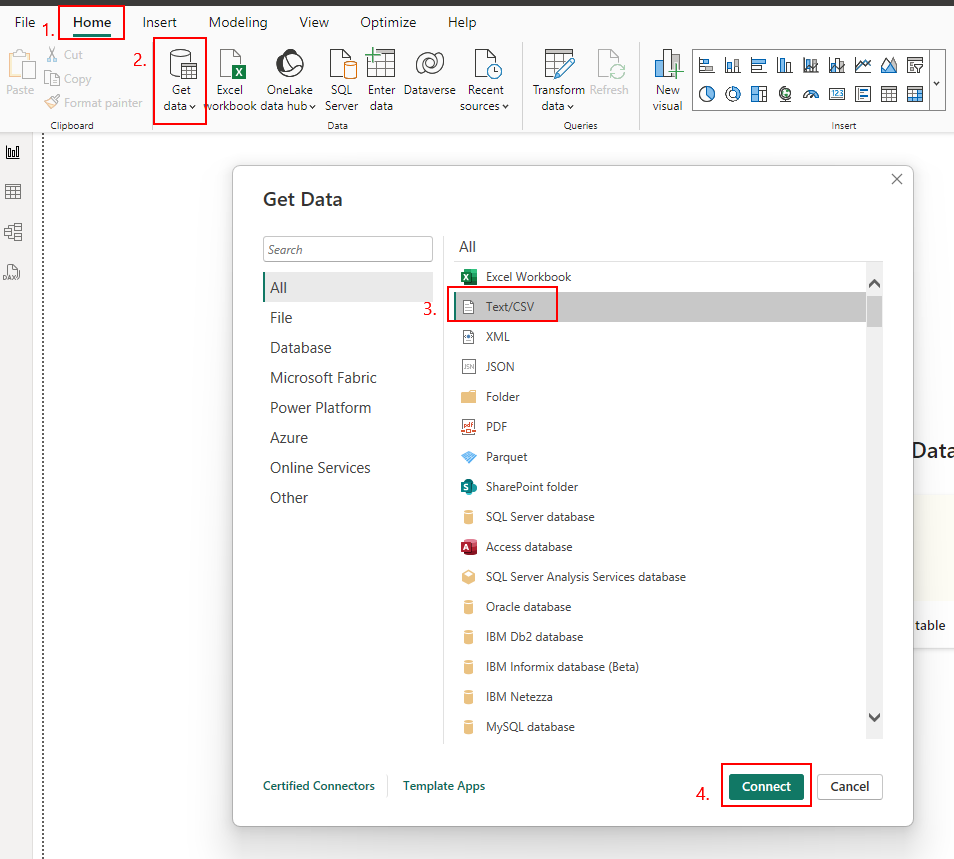Switch to the Modeling ribbon tab
The height and width of the screenshot is (859, 954).
238,23
